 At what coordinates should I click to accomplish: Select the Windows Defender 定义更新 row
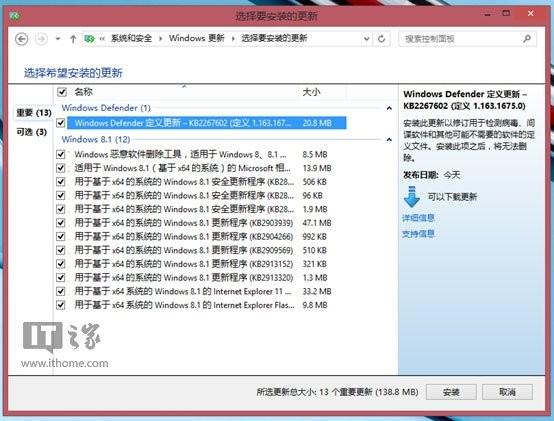[x=207, y=123]
